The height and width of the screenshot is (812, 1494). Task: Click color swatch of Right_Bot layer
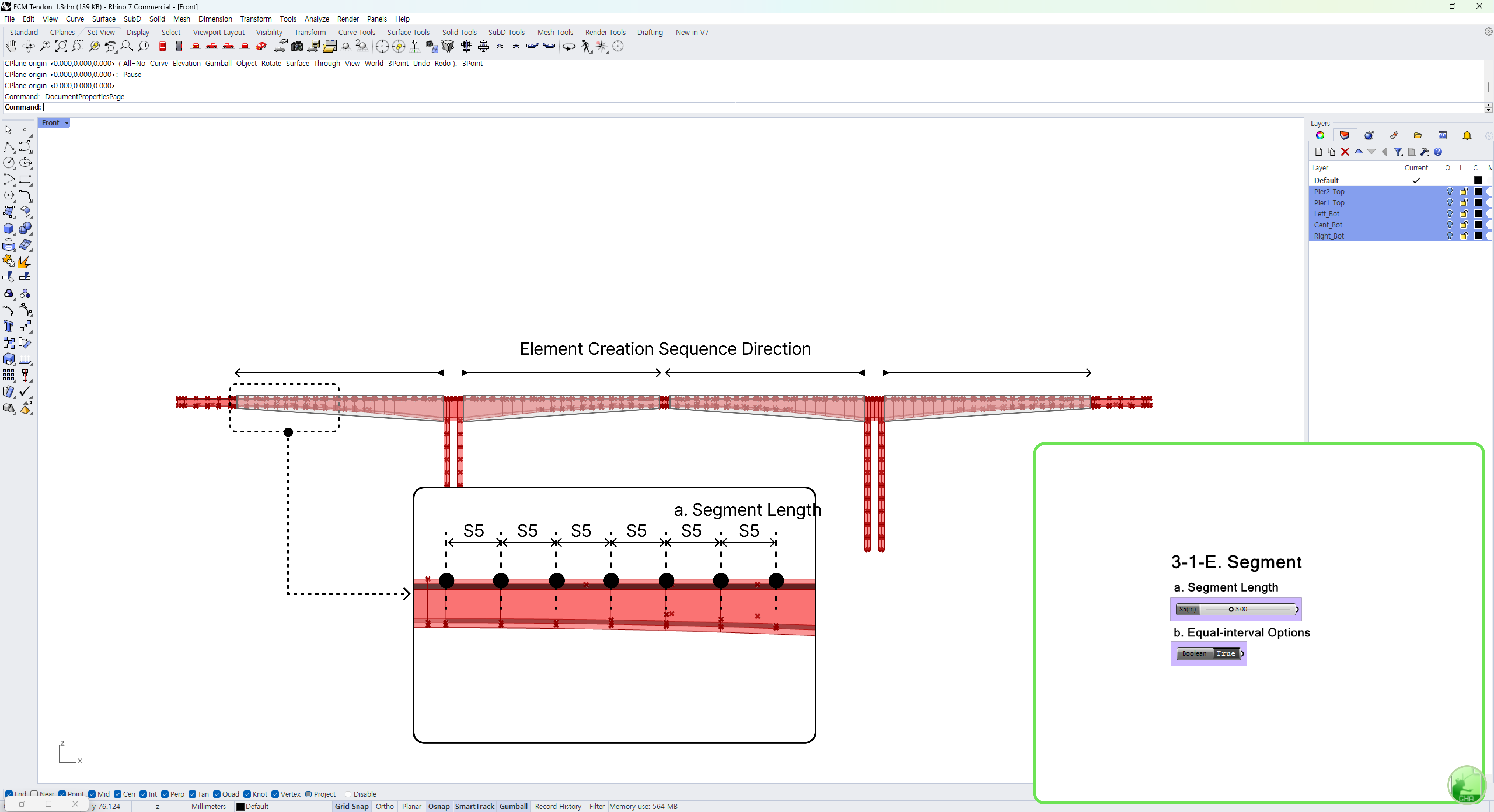[x=1478, y=236]
